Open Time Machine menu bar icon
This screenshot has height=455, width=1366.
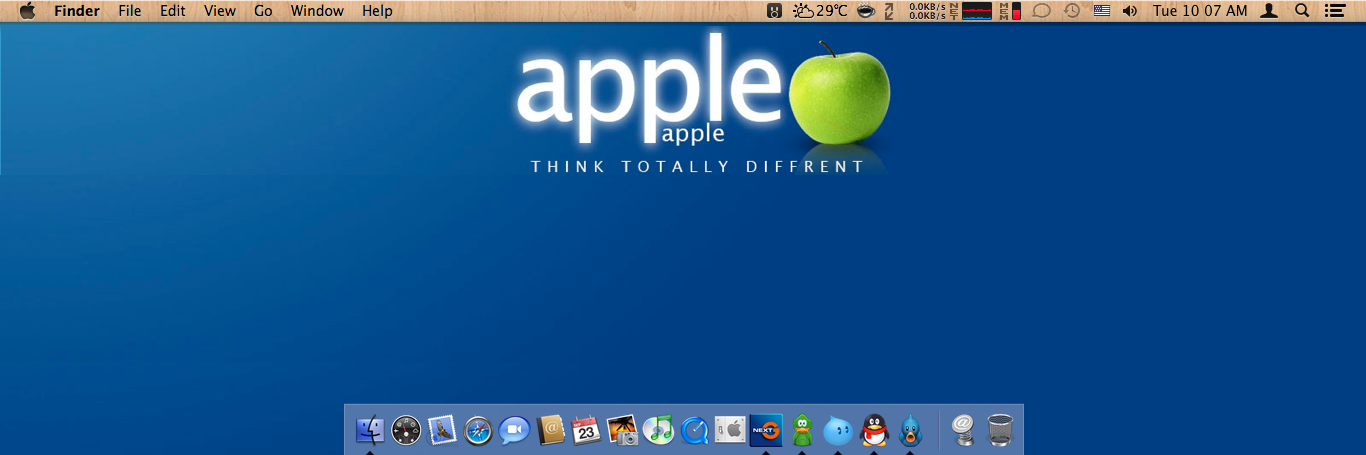1071,11
